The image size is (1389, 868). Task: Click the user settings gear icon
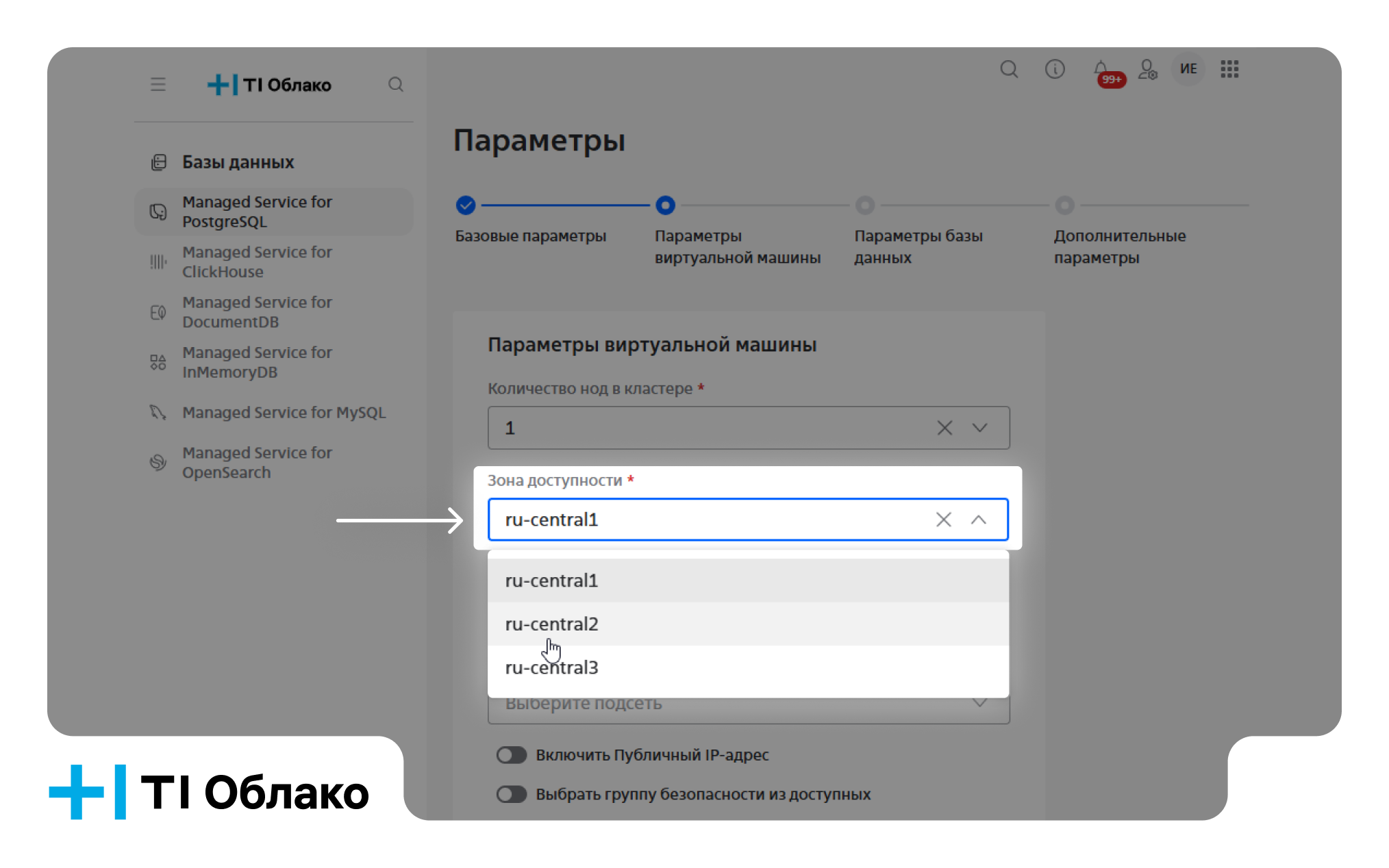pyautogui.click(x=1147, y=69)
